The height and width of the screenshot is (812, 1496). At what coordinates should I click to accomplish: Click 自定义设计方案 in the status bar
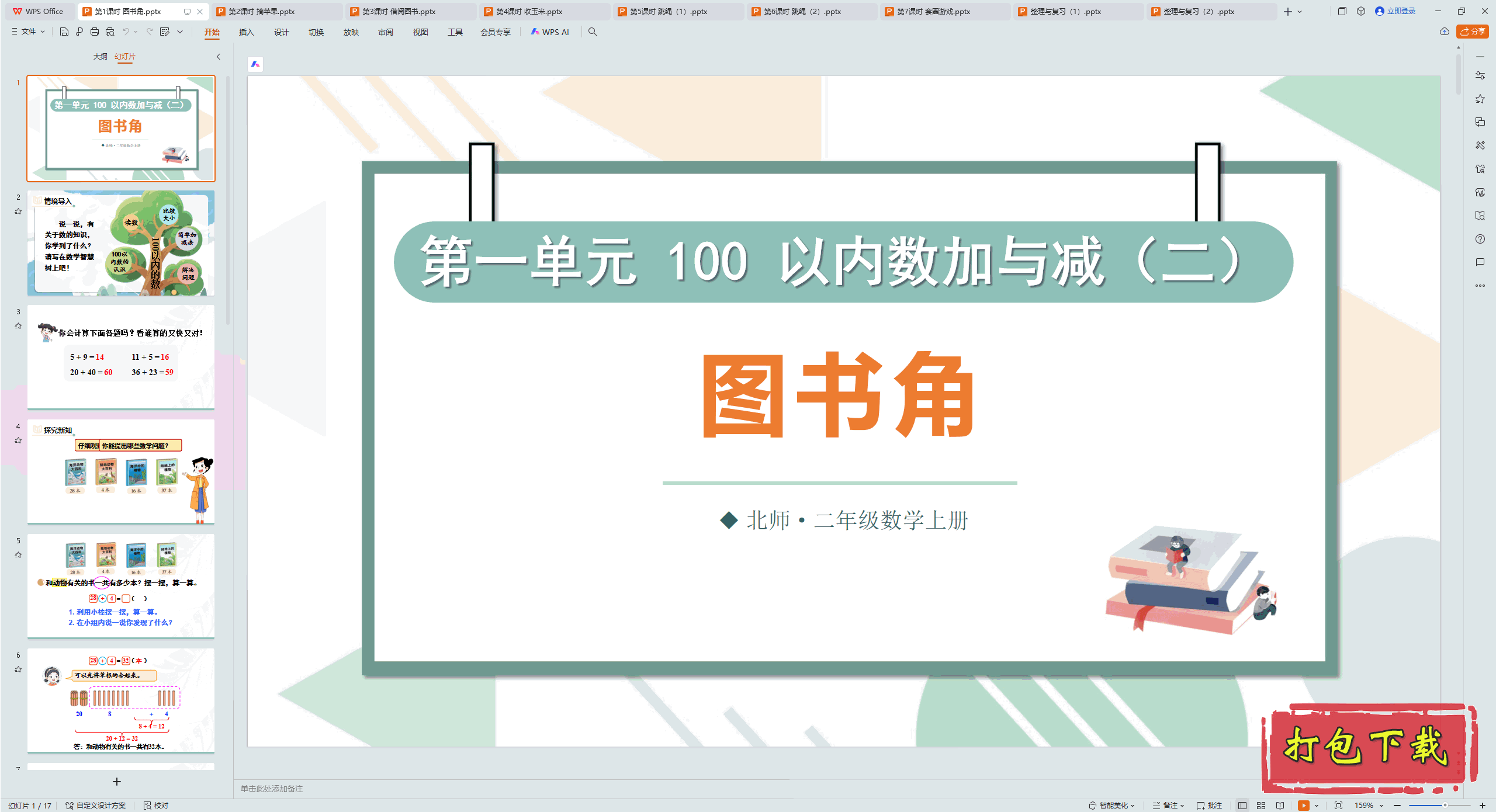pyautogui.click(x=101, y=805)
